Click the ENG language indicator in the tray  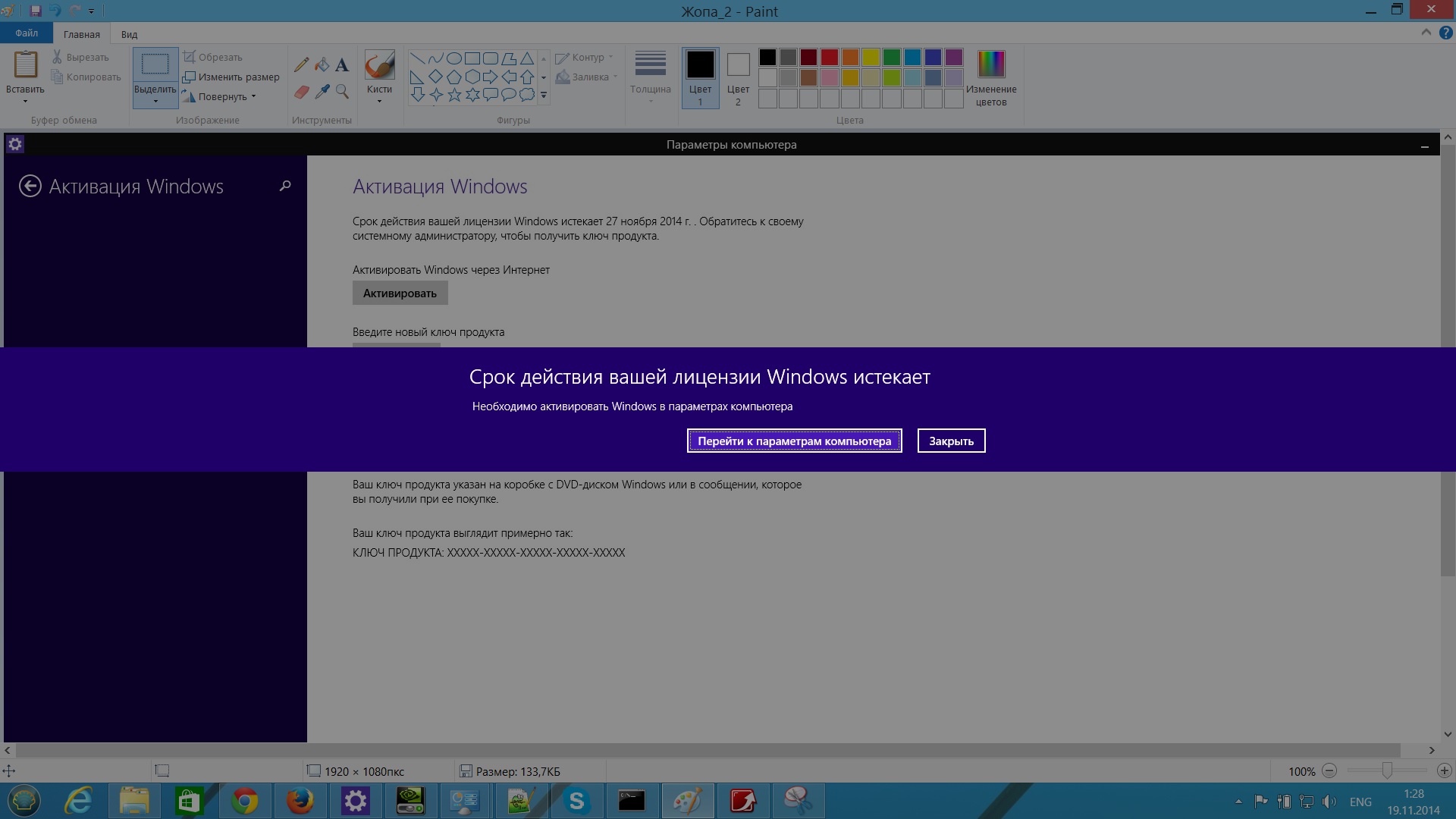[x=1360, y=802]
